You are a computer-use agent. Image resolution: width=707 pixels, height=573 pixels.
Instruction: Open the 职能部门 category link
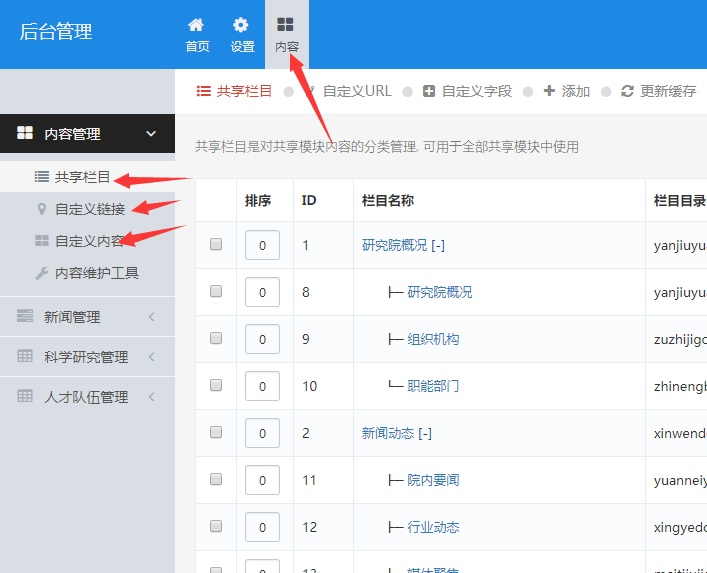click(x=433, y=386)
